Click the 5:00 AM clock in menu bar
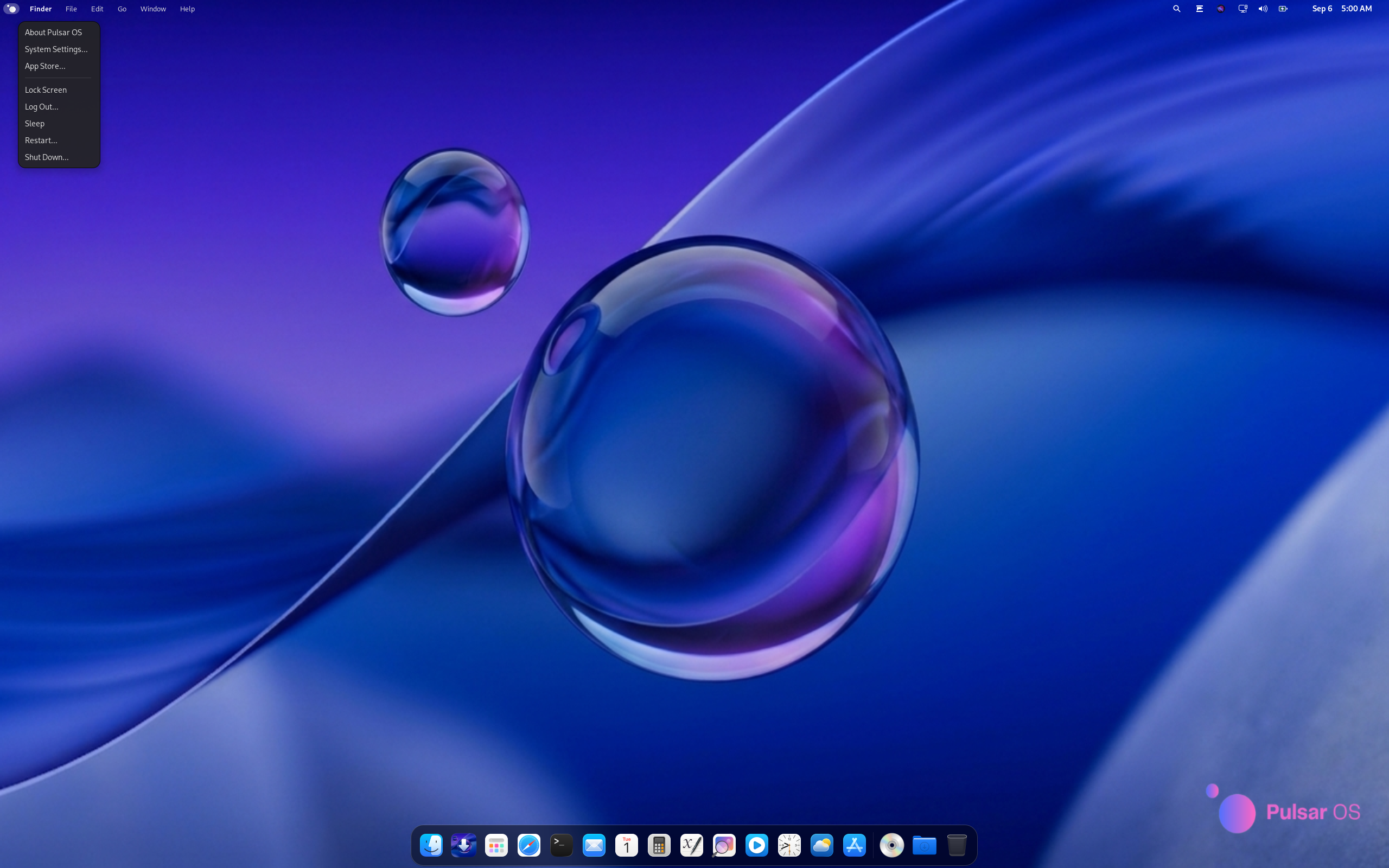This screenshot has width=1389, height=868. (x=1356, y=9)
